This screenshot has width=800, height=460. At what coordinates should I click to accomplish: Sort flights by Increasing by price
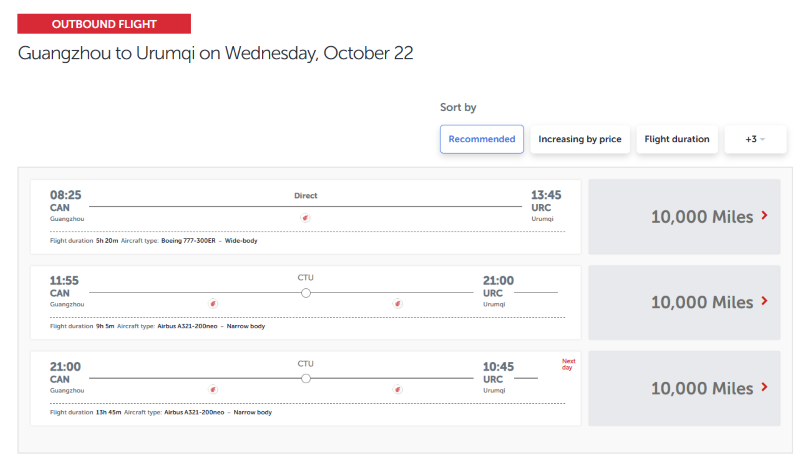(580, 139)
